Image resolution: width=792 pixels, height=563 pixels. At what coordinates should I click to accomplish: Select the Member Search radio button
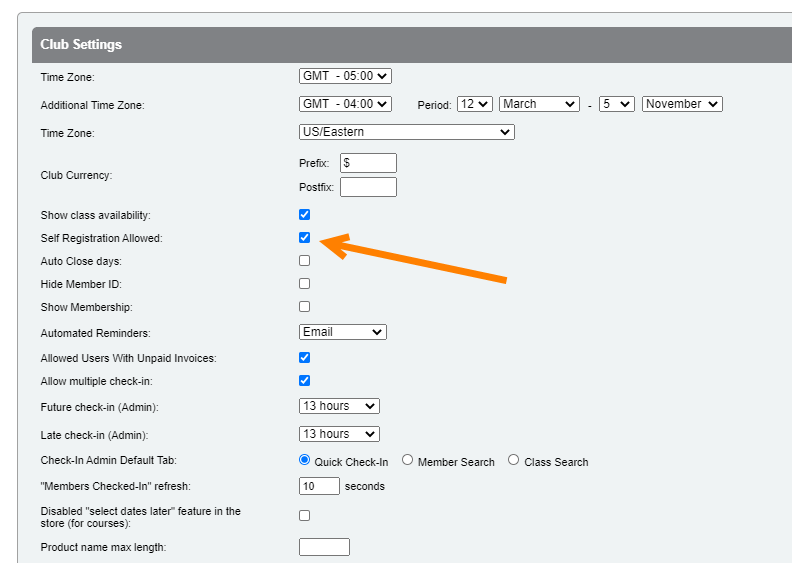(408, 461)
